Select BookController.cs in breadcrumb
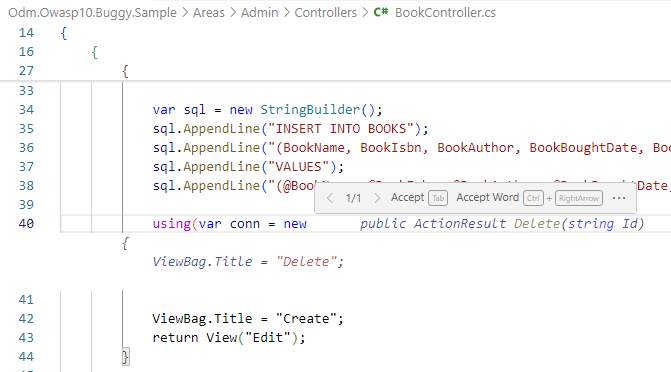The image size is (671, 372). pyautogui.click(x=445, y=12)
